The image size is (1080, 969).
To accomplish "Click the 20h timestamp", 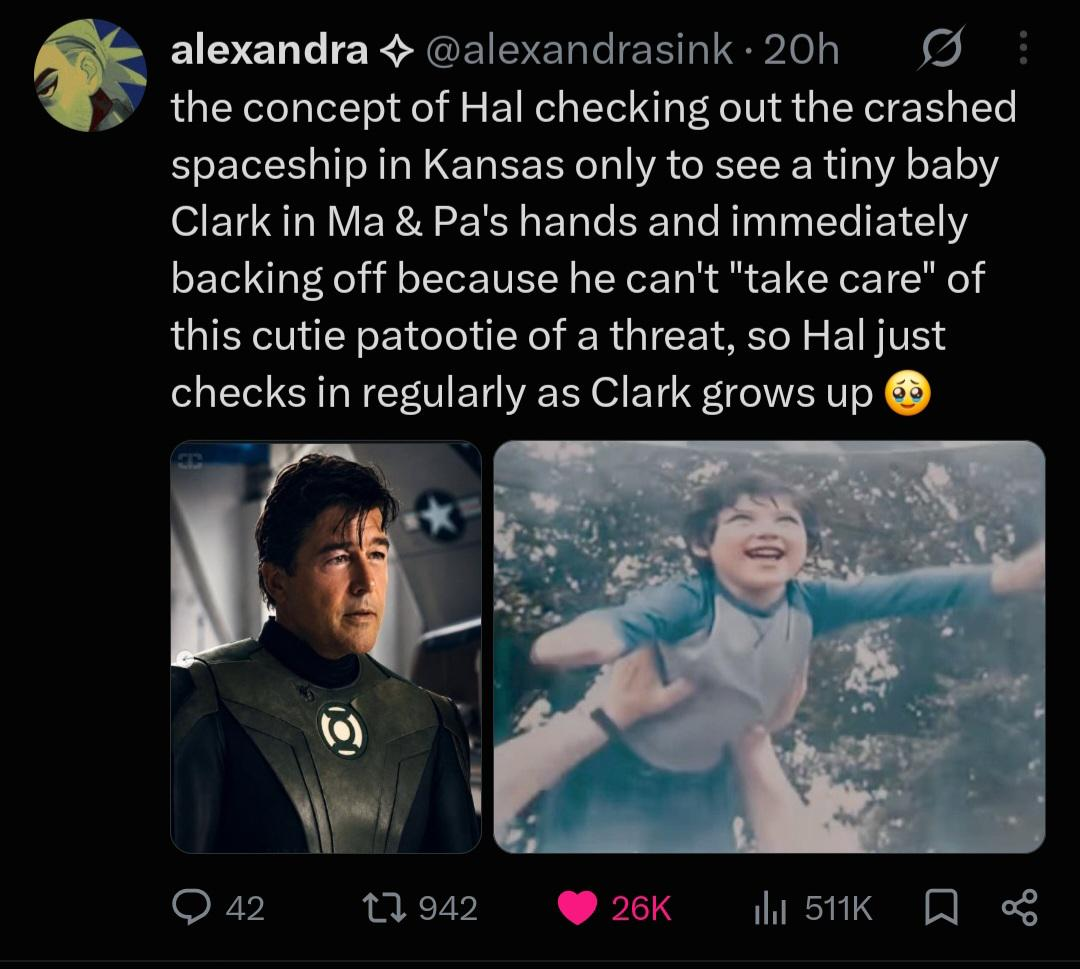I will 801,50.
